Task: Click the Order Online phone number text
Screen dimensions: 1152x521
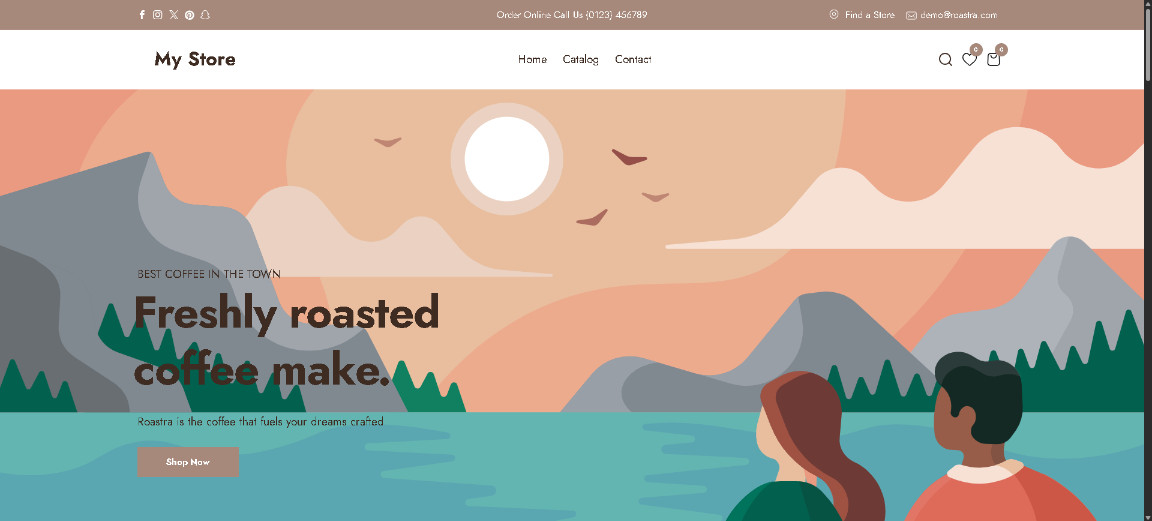Action: coord(572,15)
